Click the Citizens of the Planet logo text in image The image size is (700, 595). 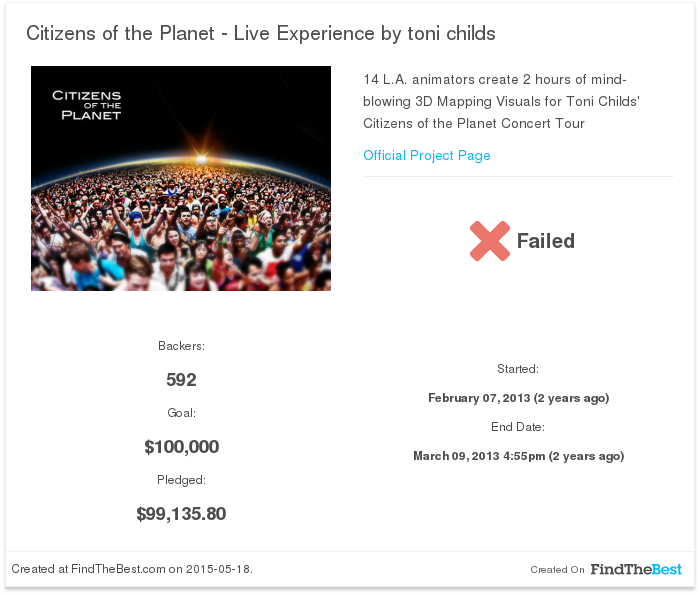click(x=87, y=105)
